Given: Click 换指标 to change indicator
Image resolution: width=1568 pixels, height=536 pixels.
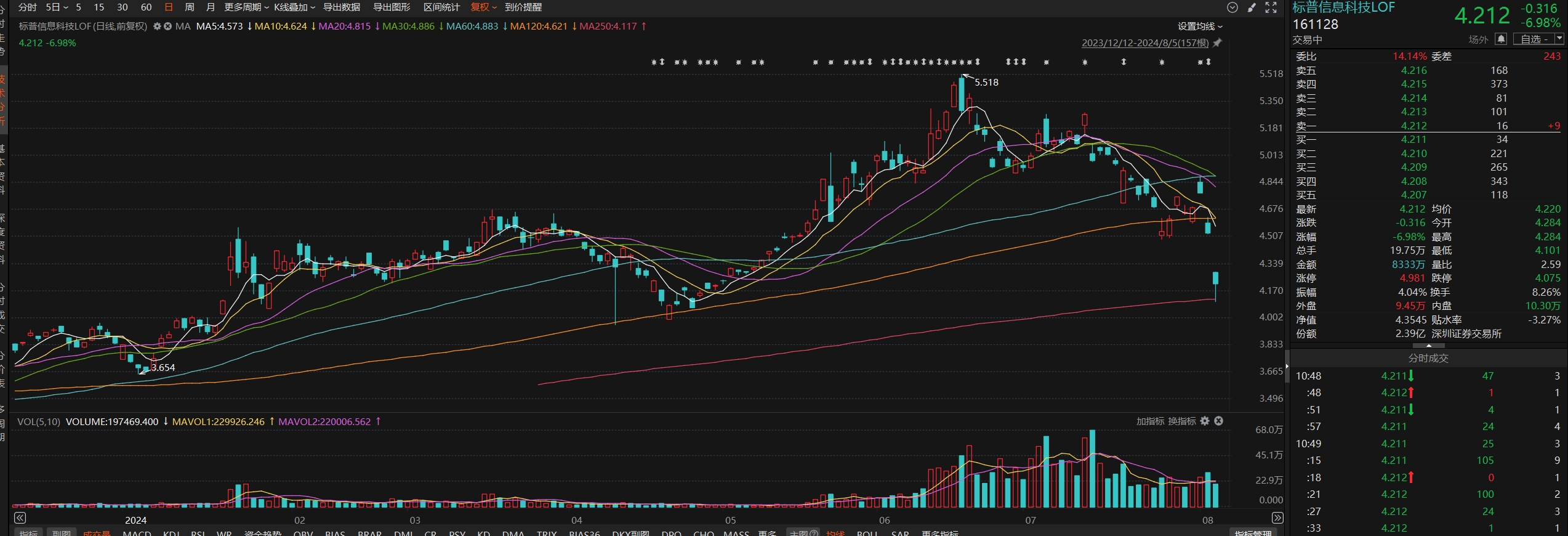Looking at the screenshot, I should coord(1182,421).
